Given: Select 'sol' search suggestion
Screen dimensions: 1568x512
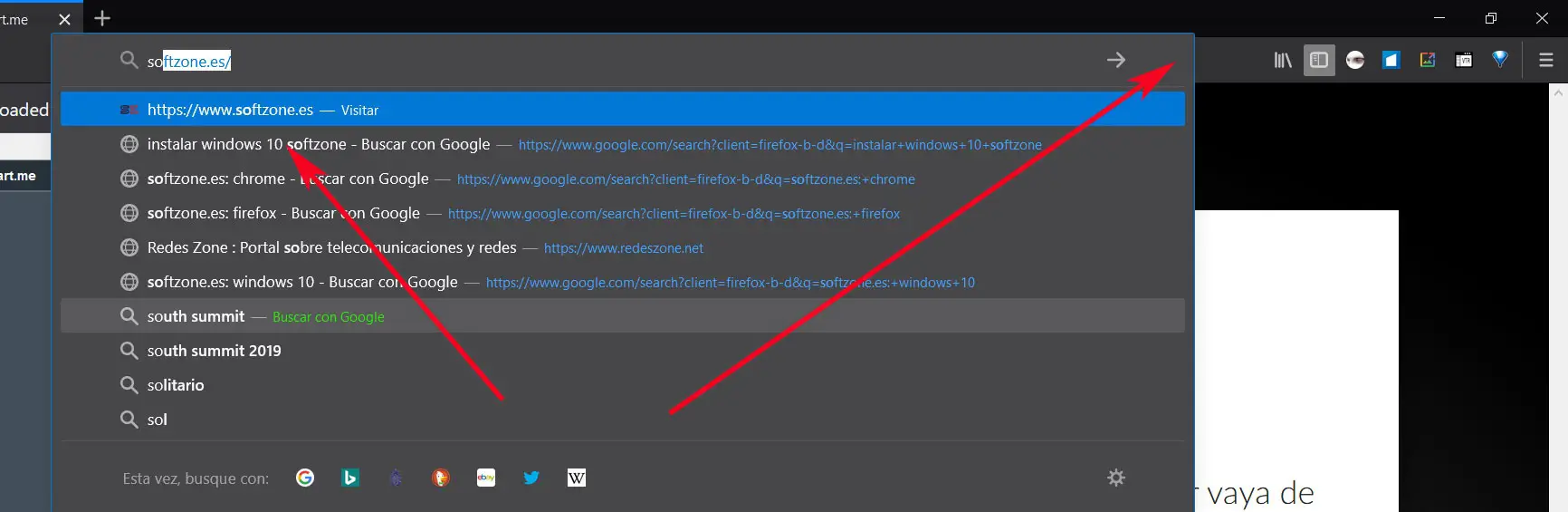Looking at the screenshot, I should [x=623, y=420].
